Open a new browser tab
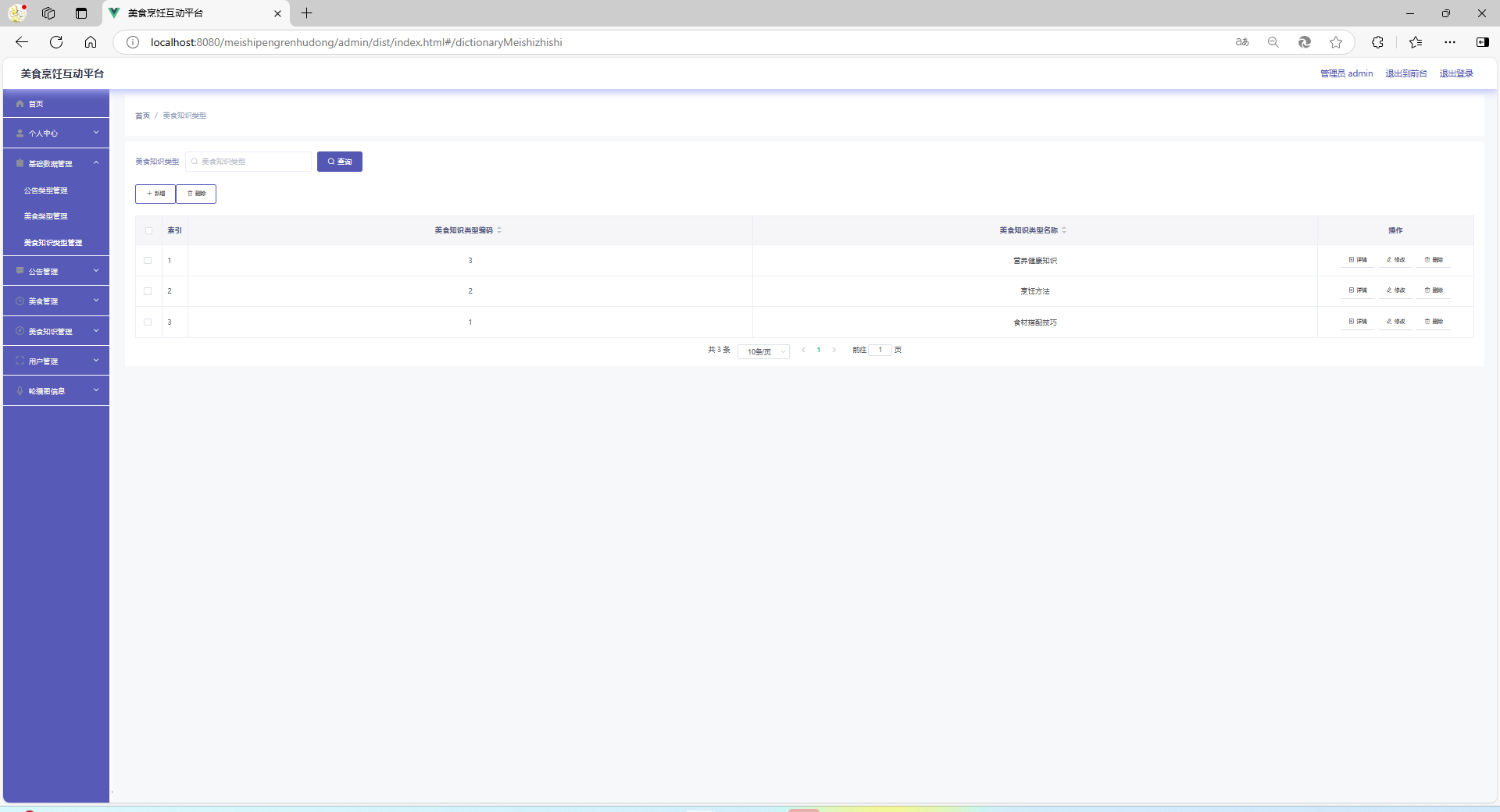The width and height of the screenshot is (1500, 812). coord(307,13)
